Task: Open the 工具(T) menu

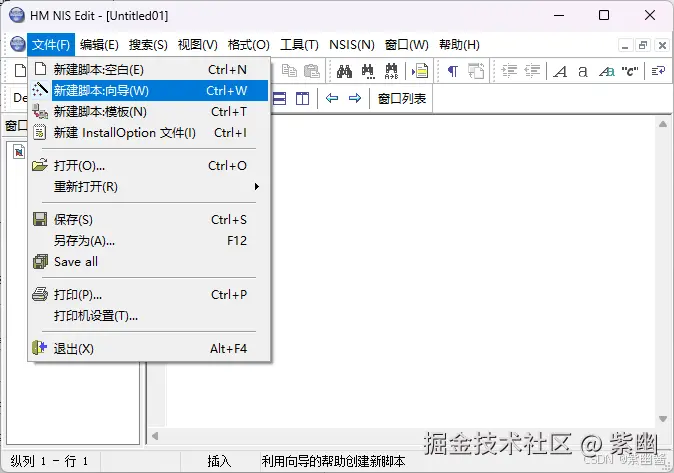Action: coord(299,45)
